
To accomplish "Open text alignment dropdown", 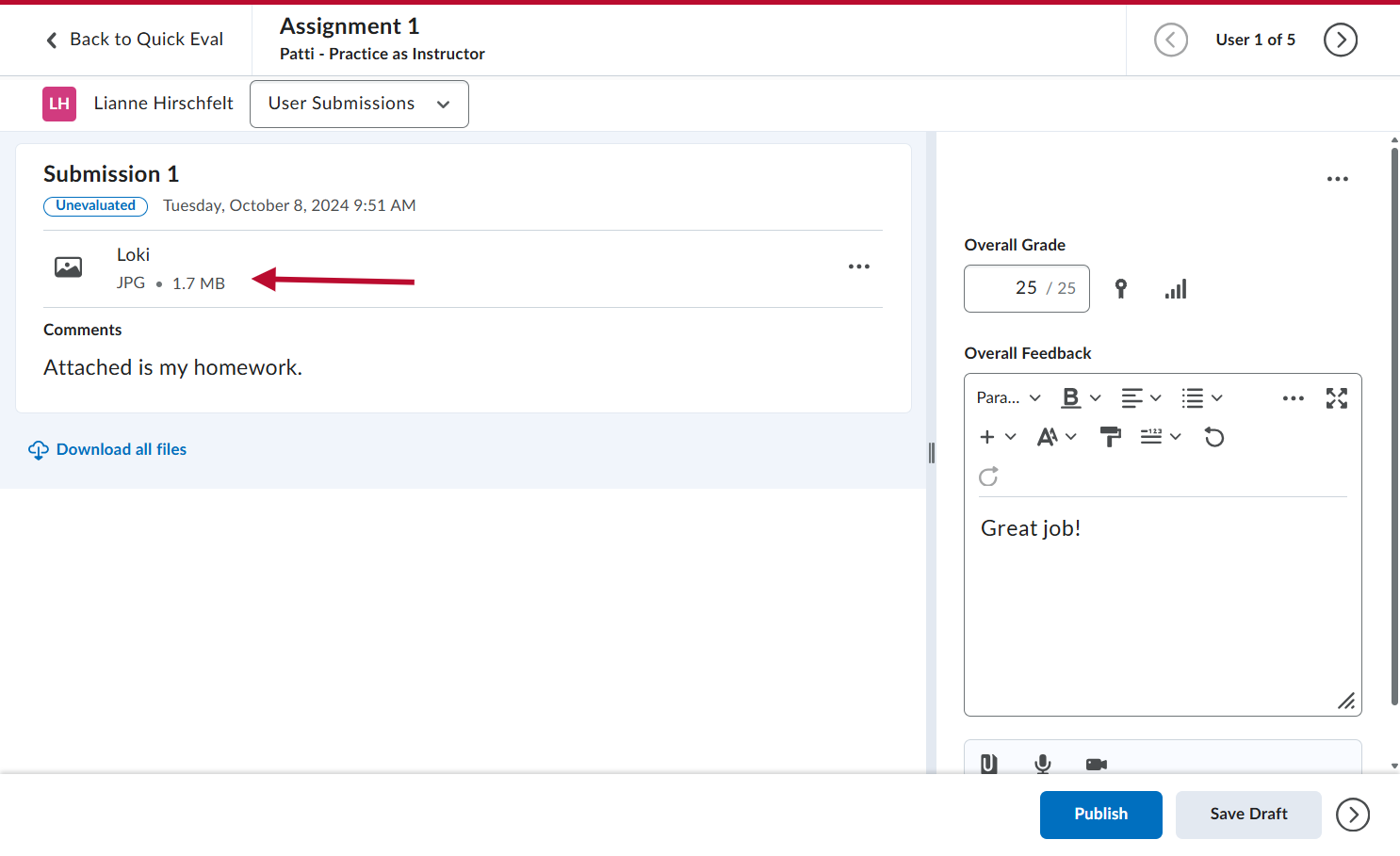I will click(x=1141, y=398).
